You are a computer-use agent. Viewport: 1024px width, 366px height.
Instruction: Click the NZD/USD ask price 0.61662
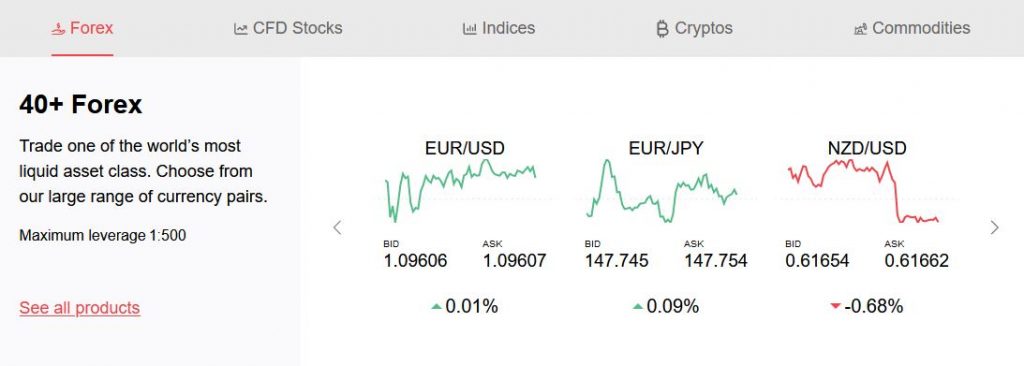pyautogui.click(x=917, y=261)
